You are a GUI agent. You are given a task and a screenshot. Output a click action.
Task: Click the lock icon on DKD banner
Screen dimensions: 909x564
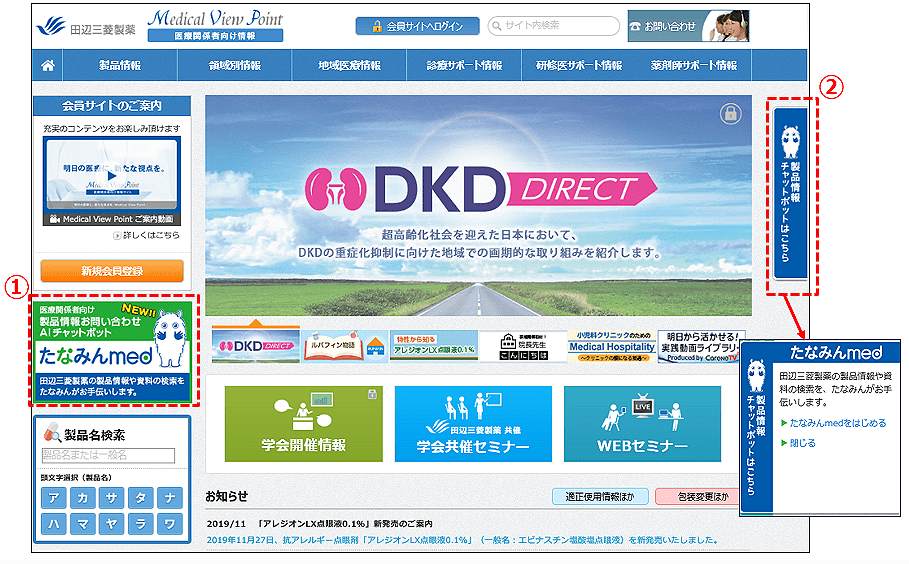730,115
